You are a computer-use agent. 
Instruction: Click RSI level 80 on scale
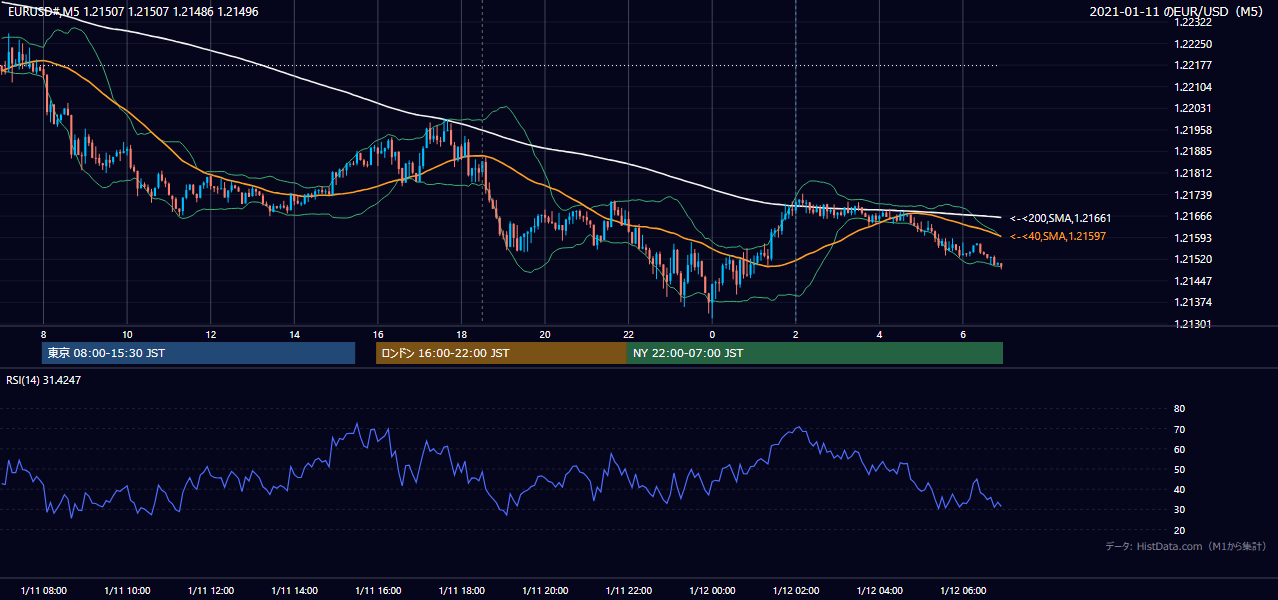point(1179,409)
